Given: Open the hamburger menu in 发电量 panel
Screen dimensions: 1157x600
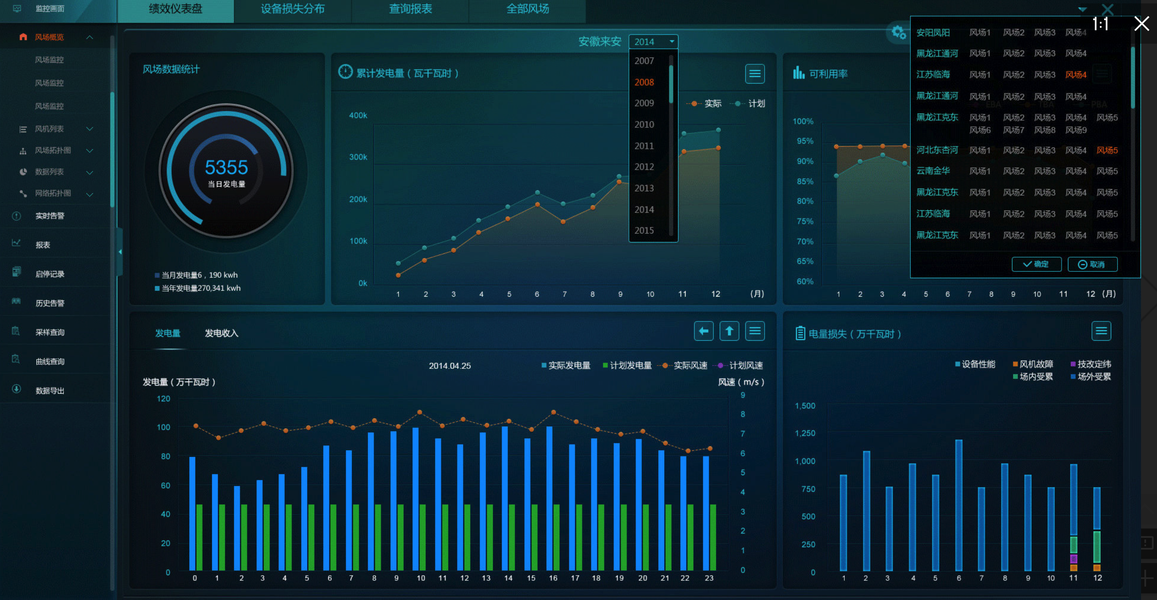Looking at the screenshot, I should click(x=755, y=331).
